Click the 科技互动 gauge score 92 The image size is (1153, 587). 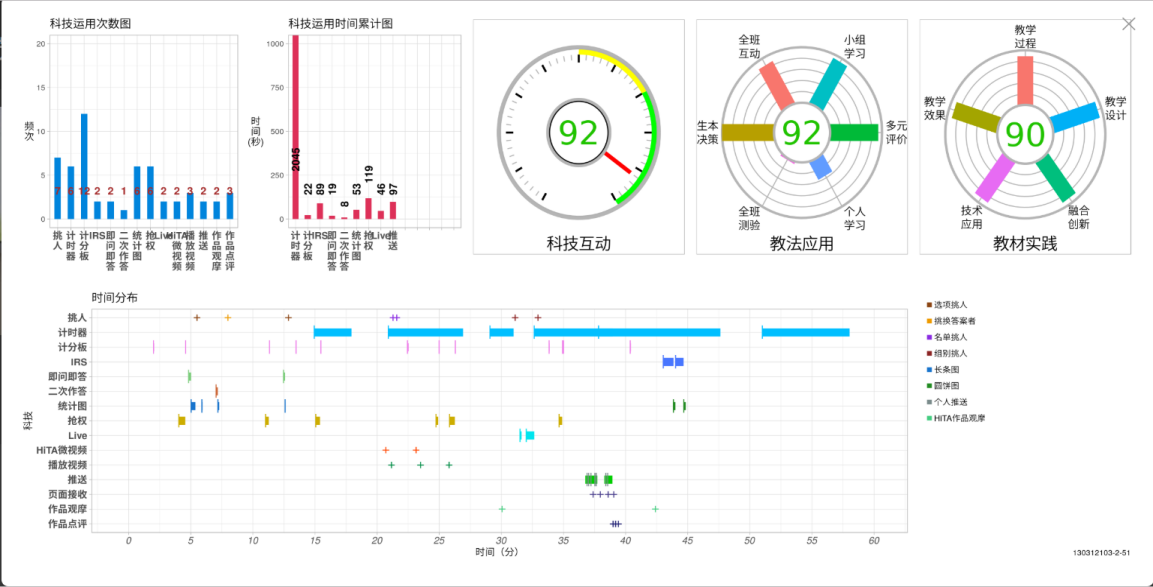coord(578,133)
